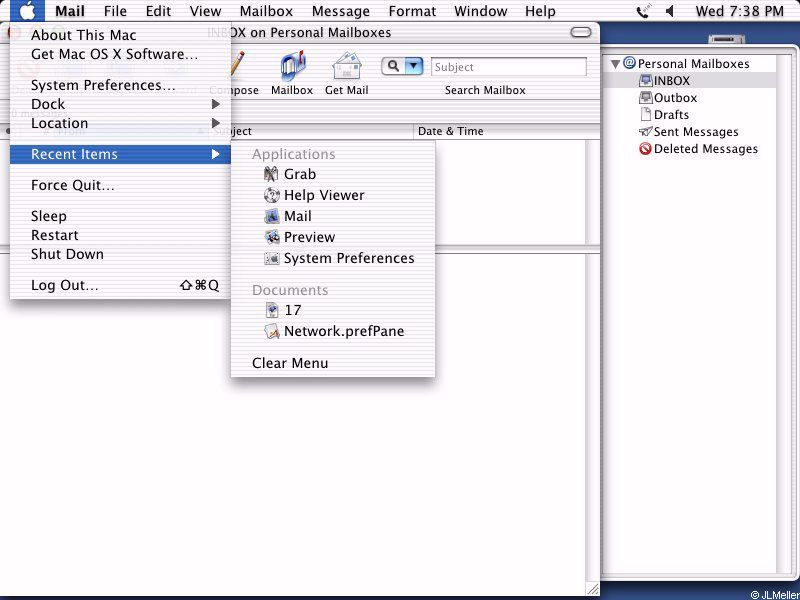Select the INBOX text label in drawer
Image resolution: width=800 pixels, height=600 pixels.
[x=672, y=81]
